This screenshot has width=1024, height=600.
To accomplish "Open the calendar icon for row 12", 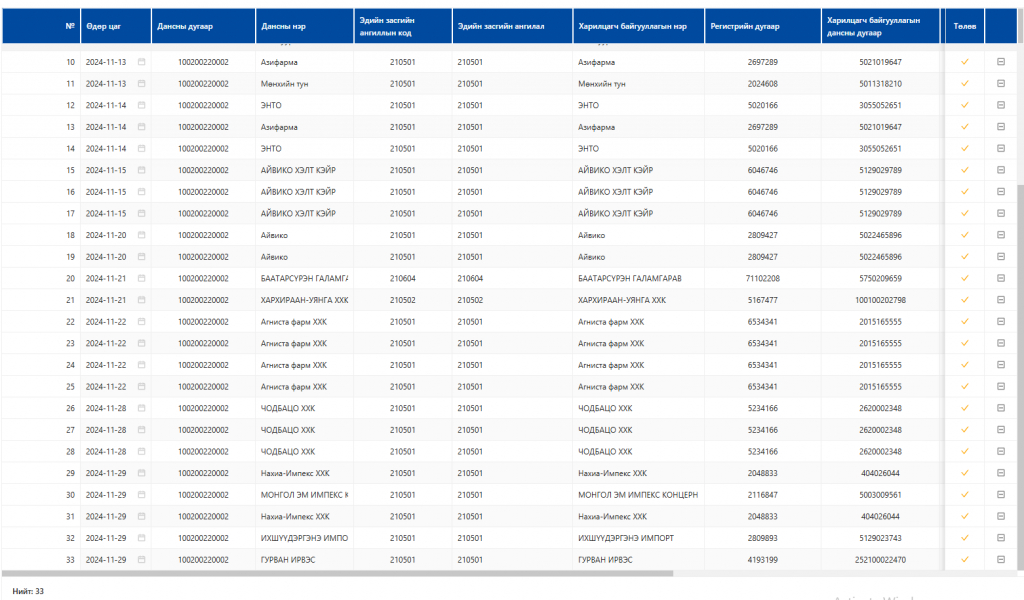I will tap(141, 105).
